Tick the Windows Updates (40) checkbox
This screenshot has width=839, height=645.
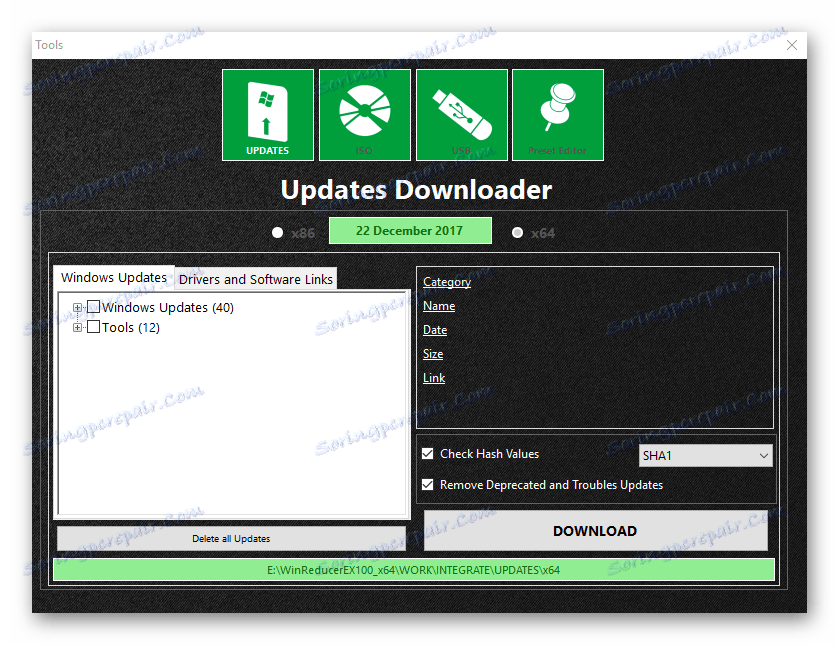pyautogui.click(x=94, y=307)
